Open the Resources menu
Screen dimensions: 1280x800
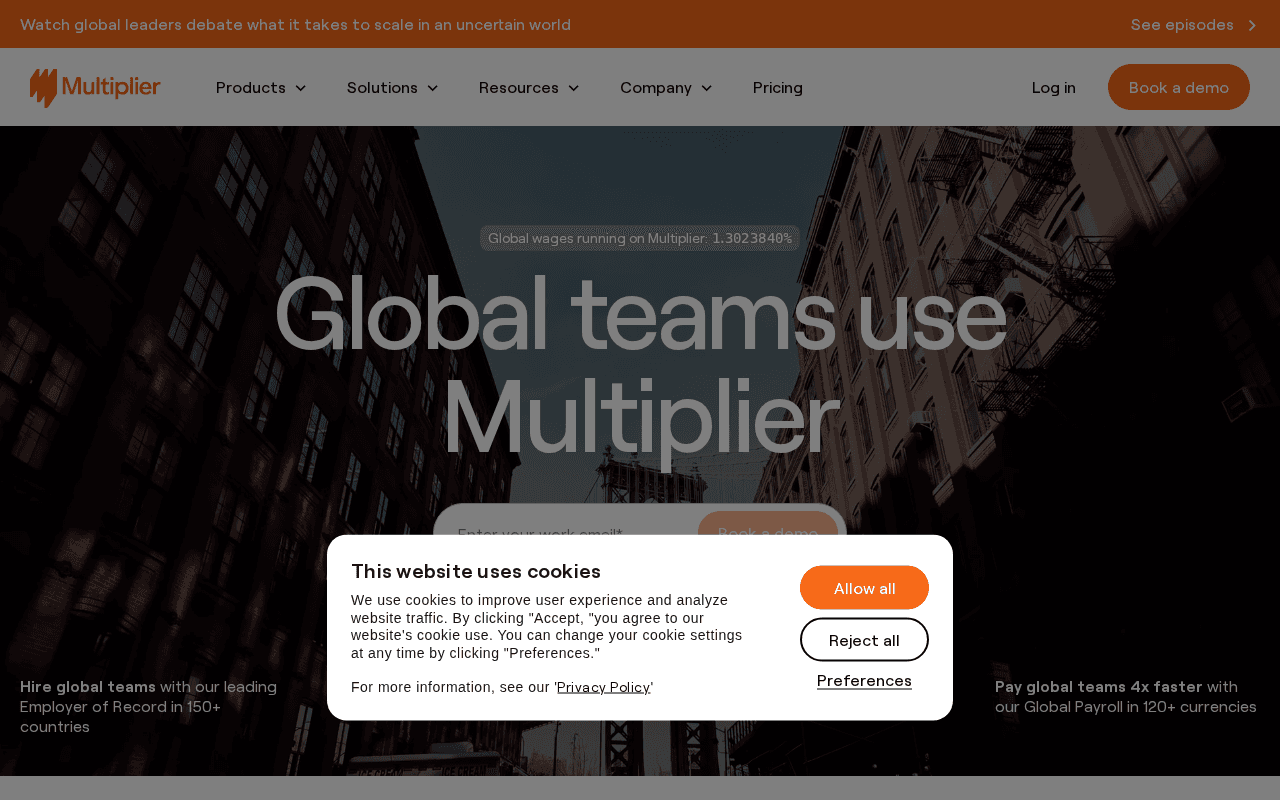point(530,88)
